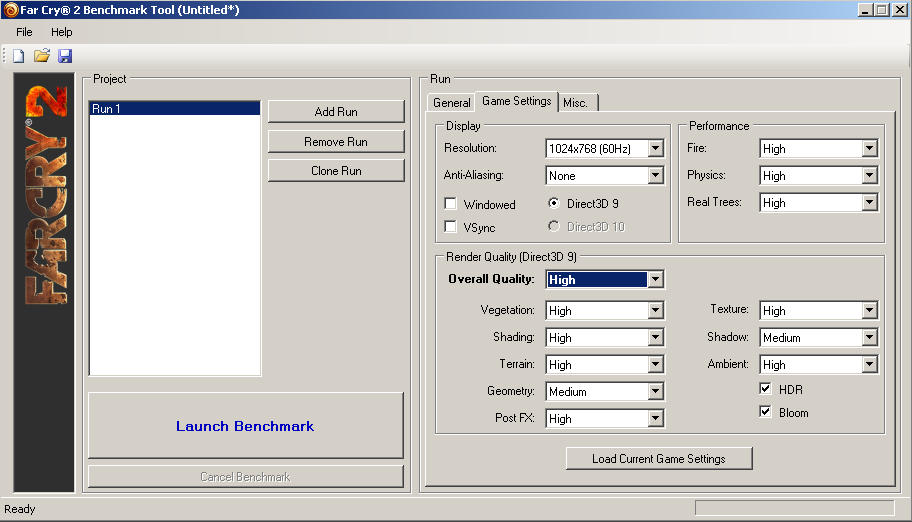Open the Help menu

[62, 32]
